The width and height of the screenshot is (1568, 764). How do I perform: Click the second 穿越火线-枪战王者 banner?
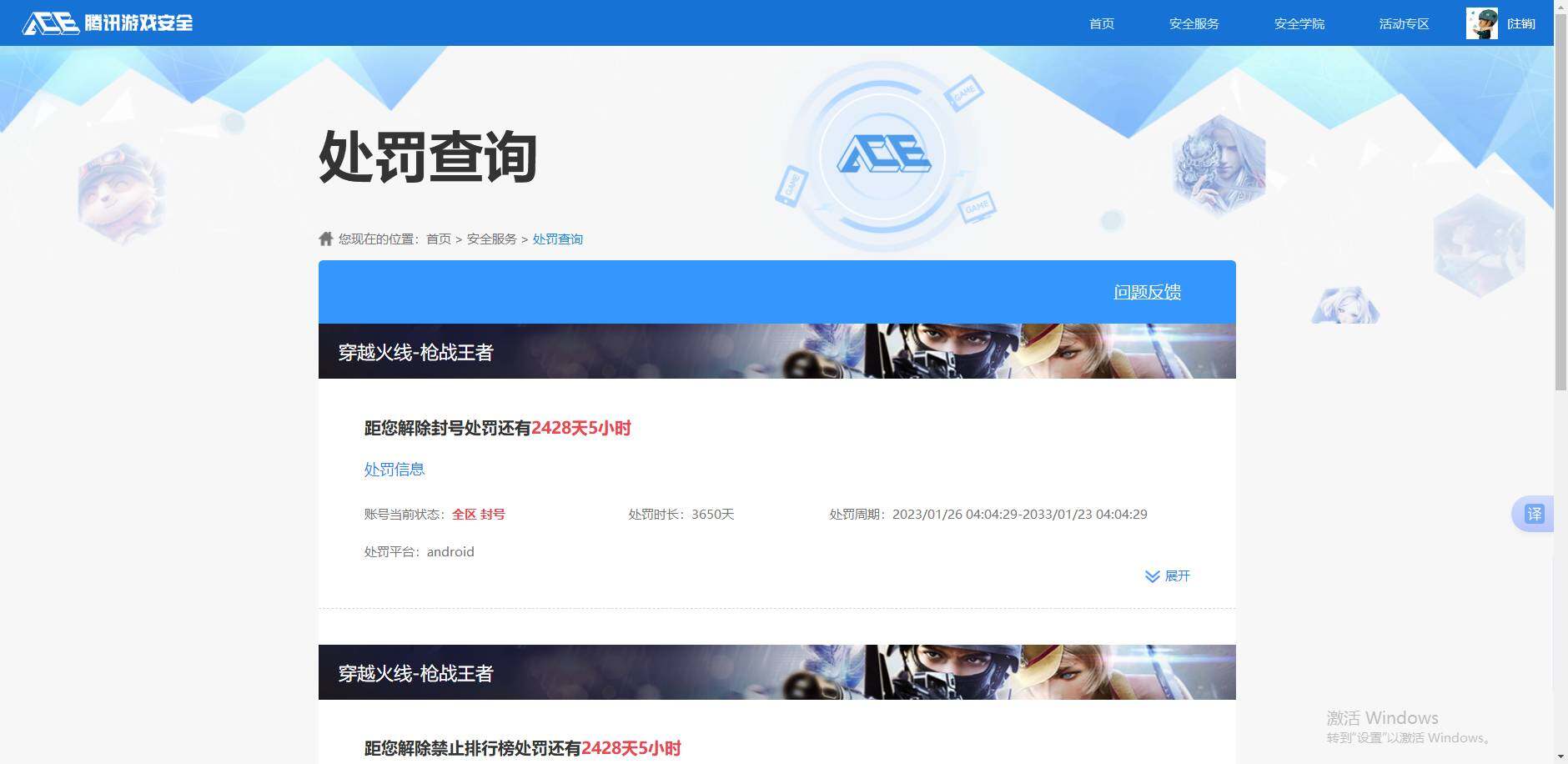776,672
